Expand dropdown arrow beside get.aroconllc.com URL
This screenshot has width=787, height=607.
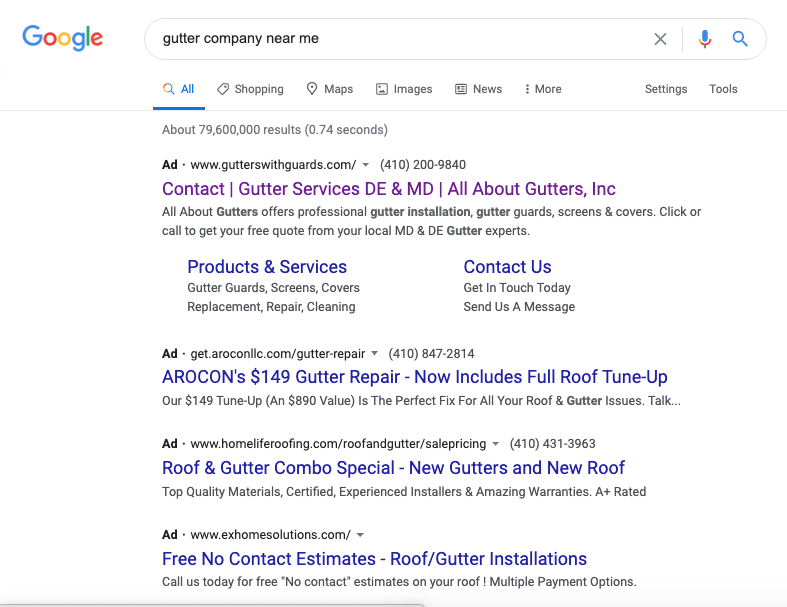(375, 354)
